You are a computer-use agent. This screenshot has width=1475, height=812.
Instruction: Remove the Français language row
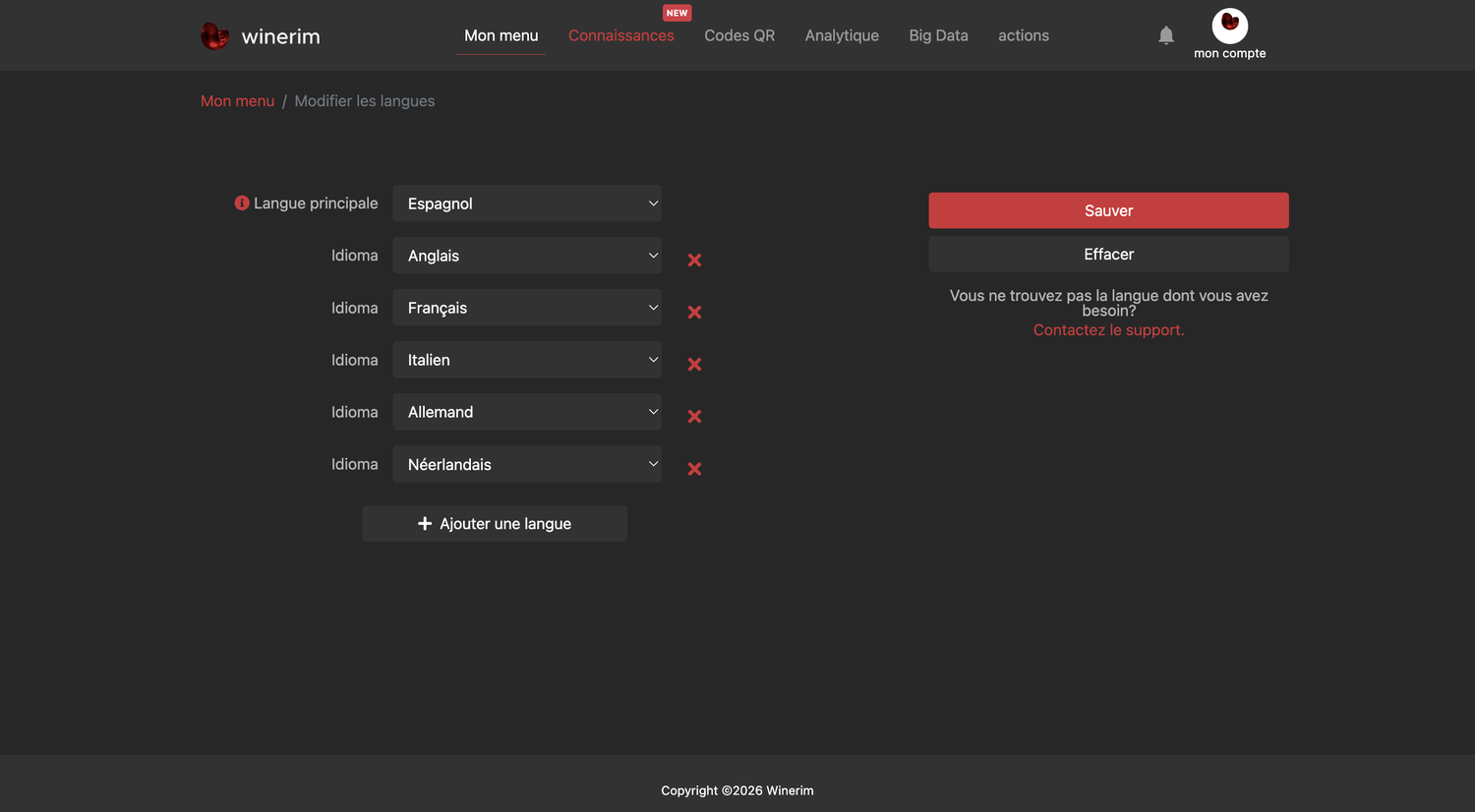coord(694,313)
